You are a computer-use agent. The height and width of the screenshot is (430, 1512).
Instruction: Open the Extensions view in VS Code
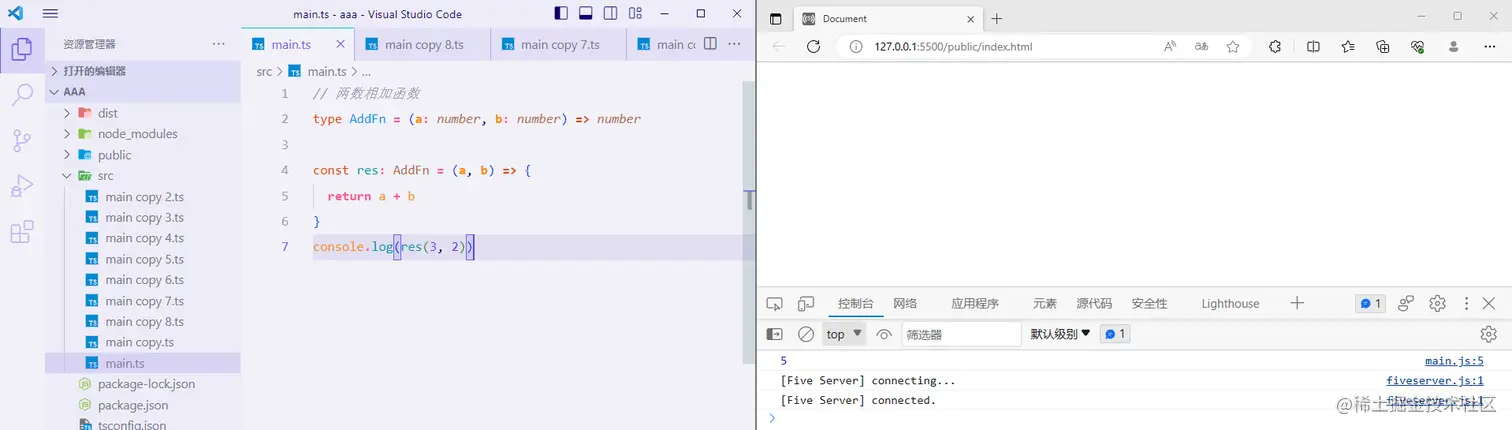tap(22, 232)
